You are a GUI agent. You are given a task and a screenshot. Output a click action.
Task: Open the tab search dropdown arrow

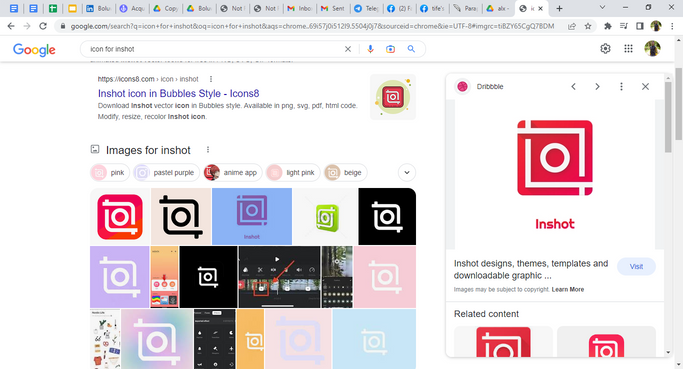[x=602, y=7]
